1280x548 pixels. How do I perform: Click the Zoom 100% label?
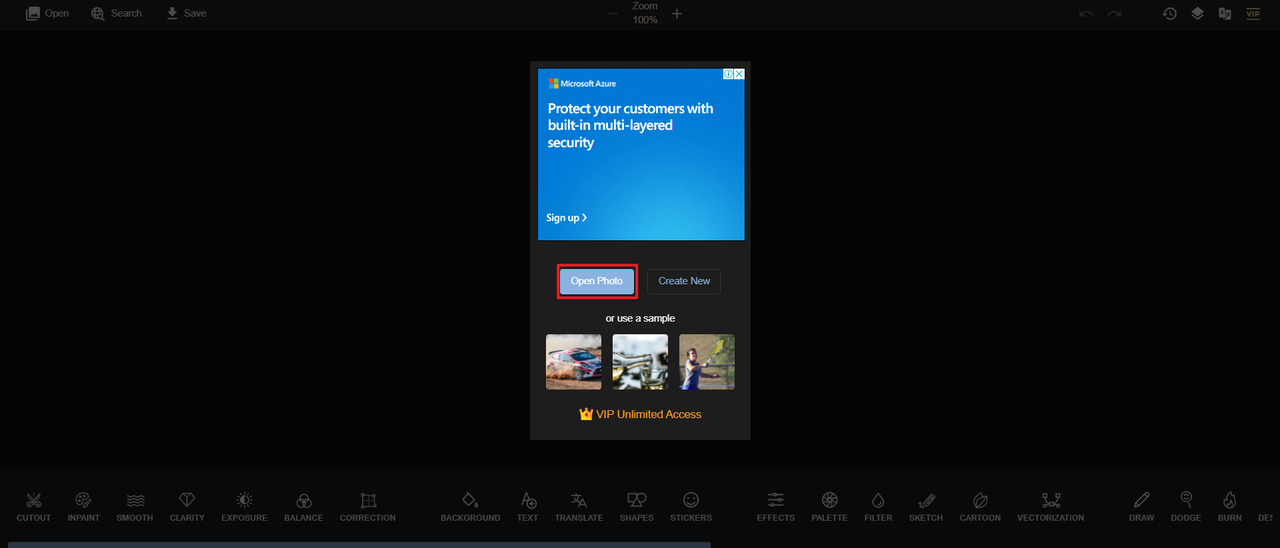[x=645, y=13]
